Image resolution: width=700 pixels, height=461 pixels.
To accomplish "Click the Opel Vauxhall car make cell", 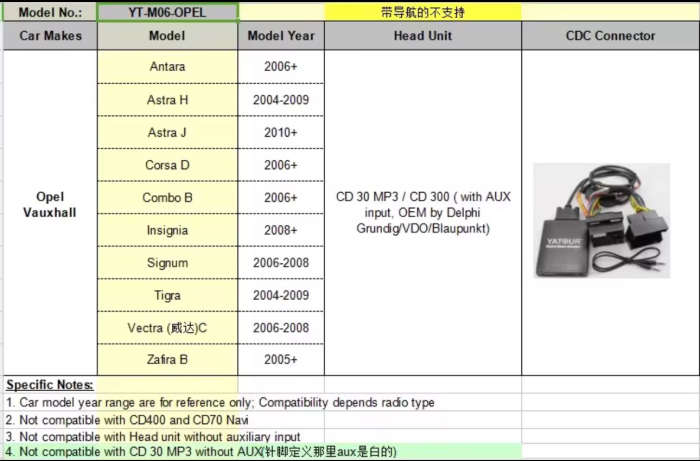I will (50, 204).
